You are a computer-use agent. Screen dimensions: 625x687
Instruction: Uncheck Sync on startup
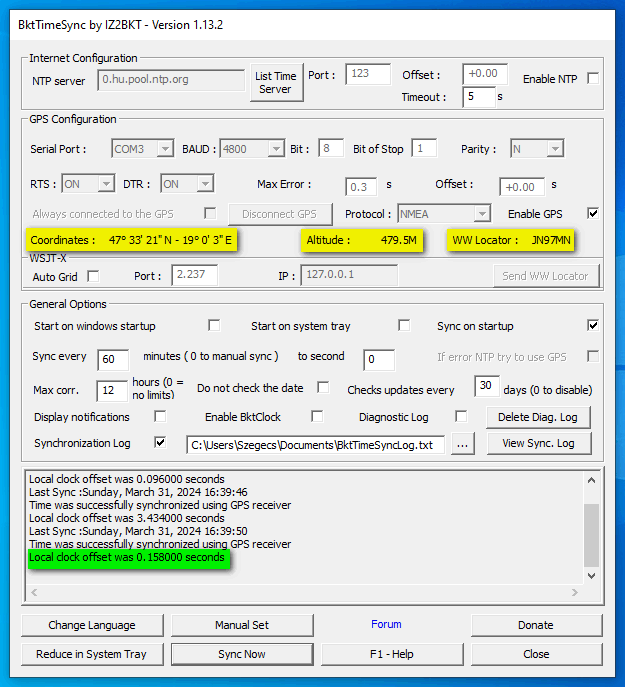pyautogui.click(x=593, y=326)
